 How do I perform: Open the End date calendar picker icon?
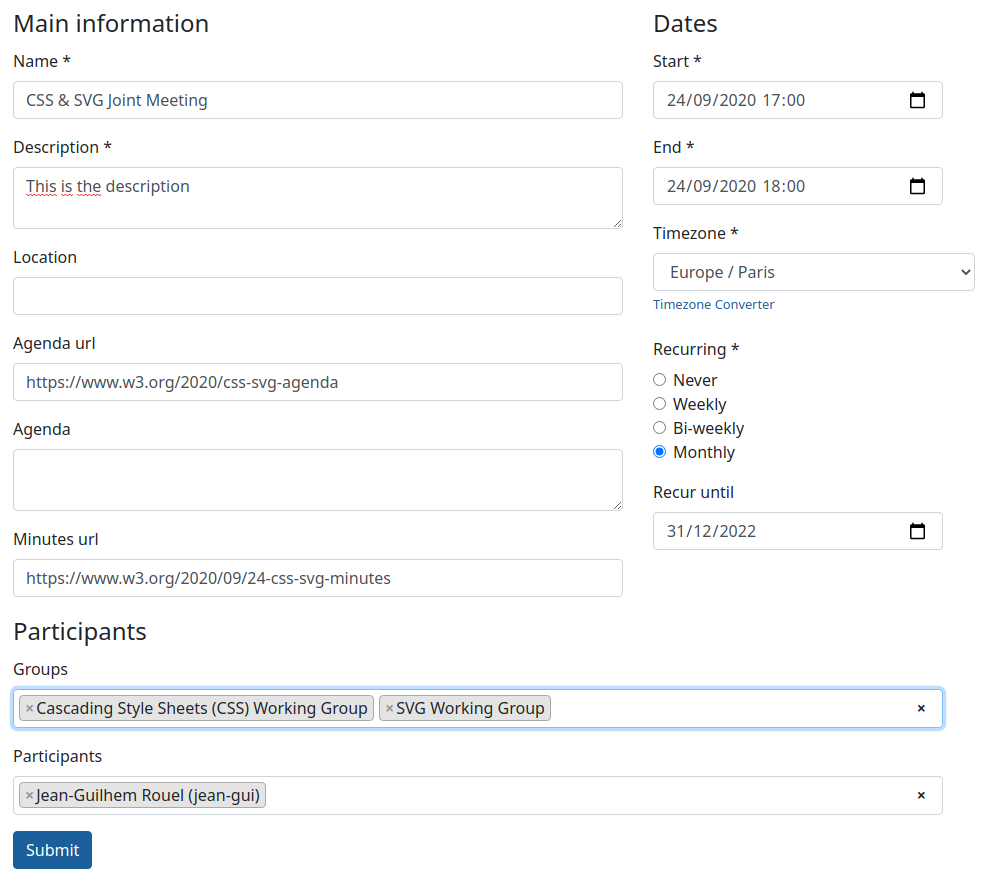coord(917,186)
